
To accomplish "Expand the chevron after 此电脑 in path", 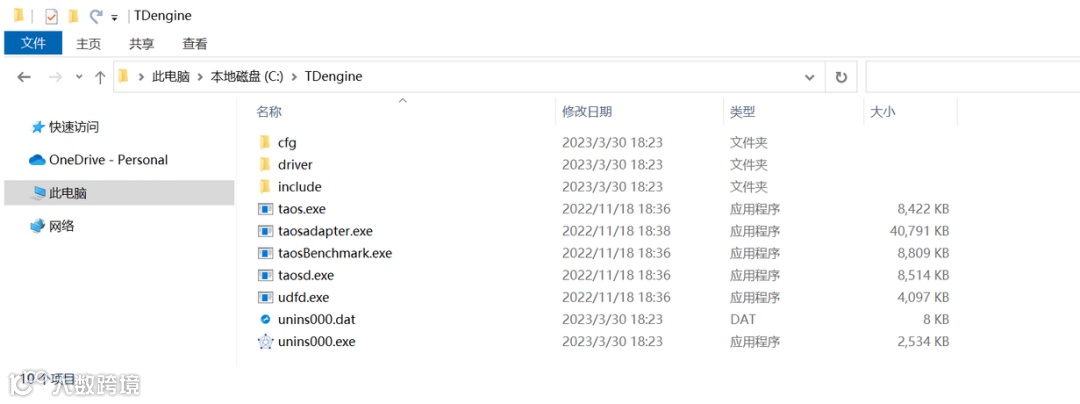I will click(x=200, y=77).
